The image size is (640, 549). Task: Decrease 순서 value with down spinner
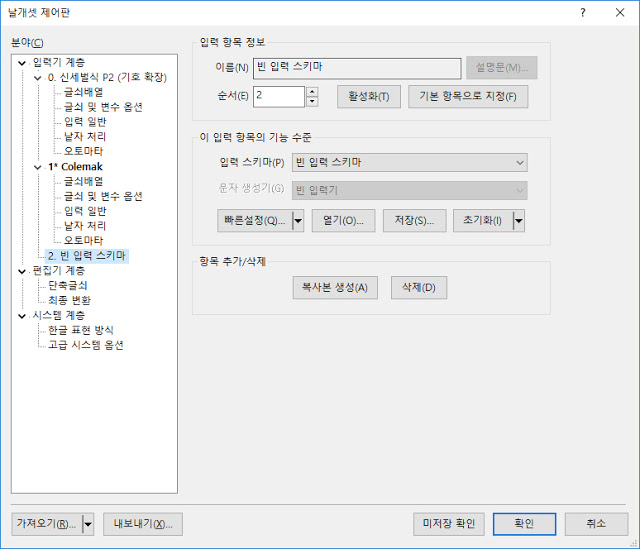pos(312,101)
